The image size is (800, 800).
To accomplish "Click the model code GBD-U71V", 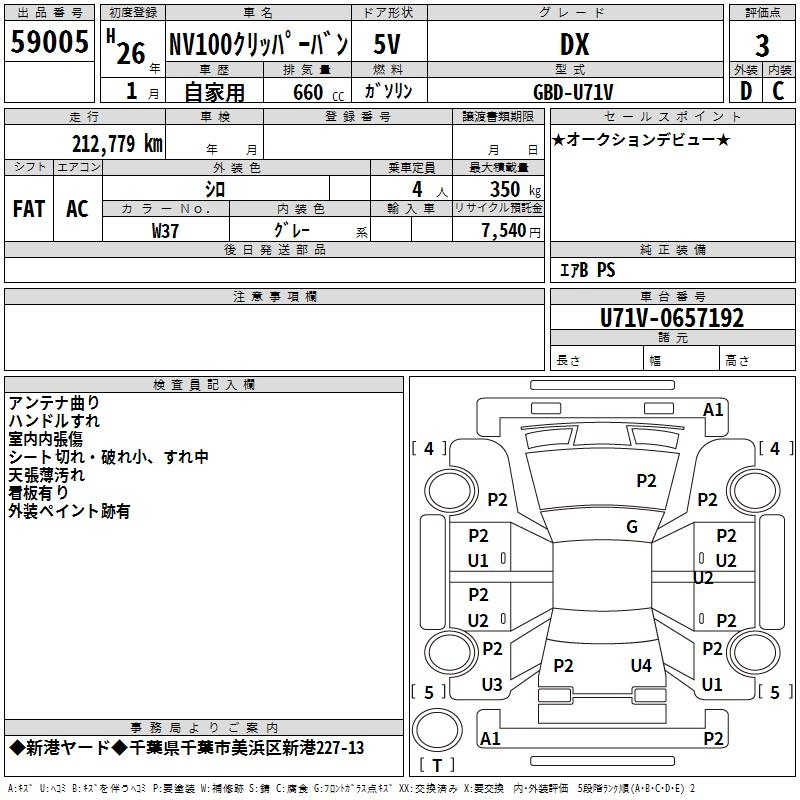I will (x=573, y=92).
